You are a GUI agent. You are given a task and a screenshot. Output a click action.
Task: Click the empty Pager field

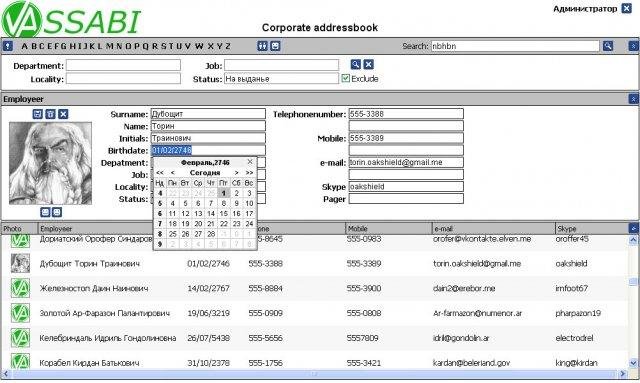(x=406, y=199)
